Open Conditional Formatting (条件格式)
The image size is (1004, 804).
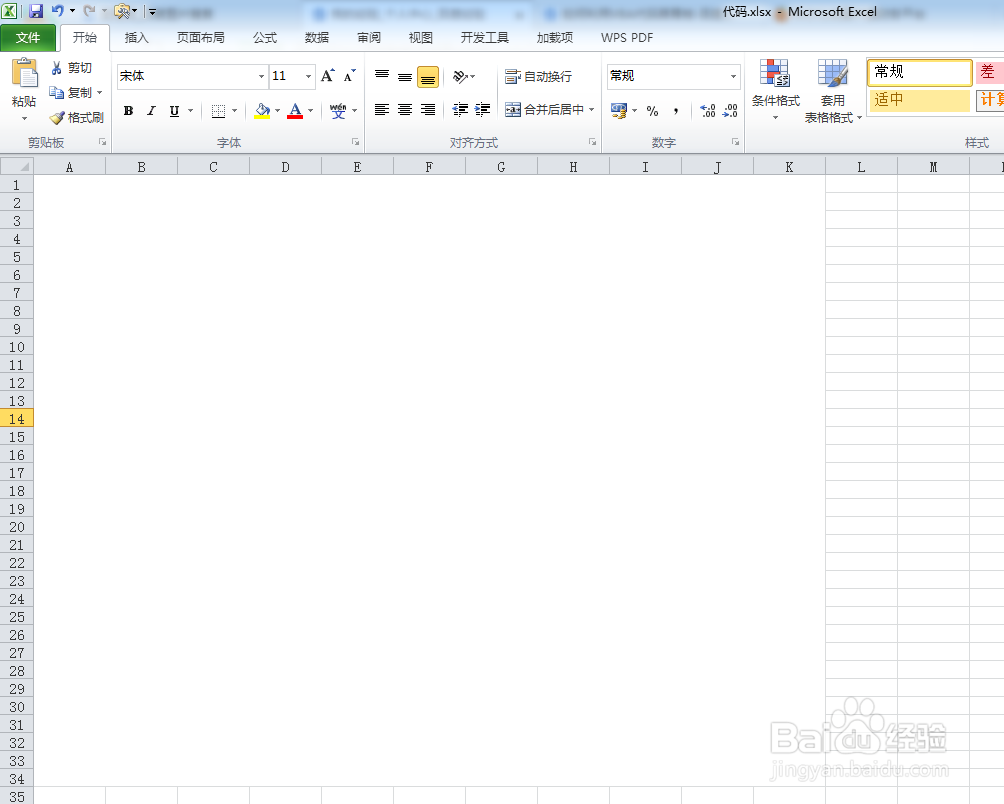[775, 90]
